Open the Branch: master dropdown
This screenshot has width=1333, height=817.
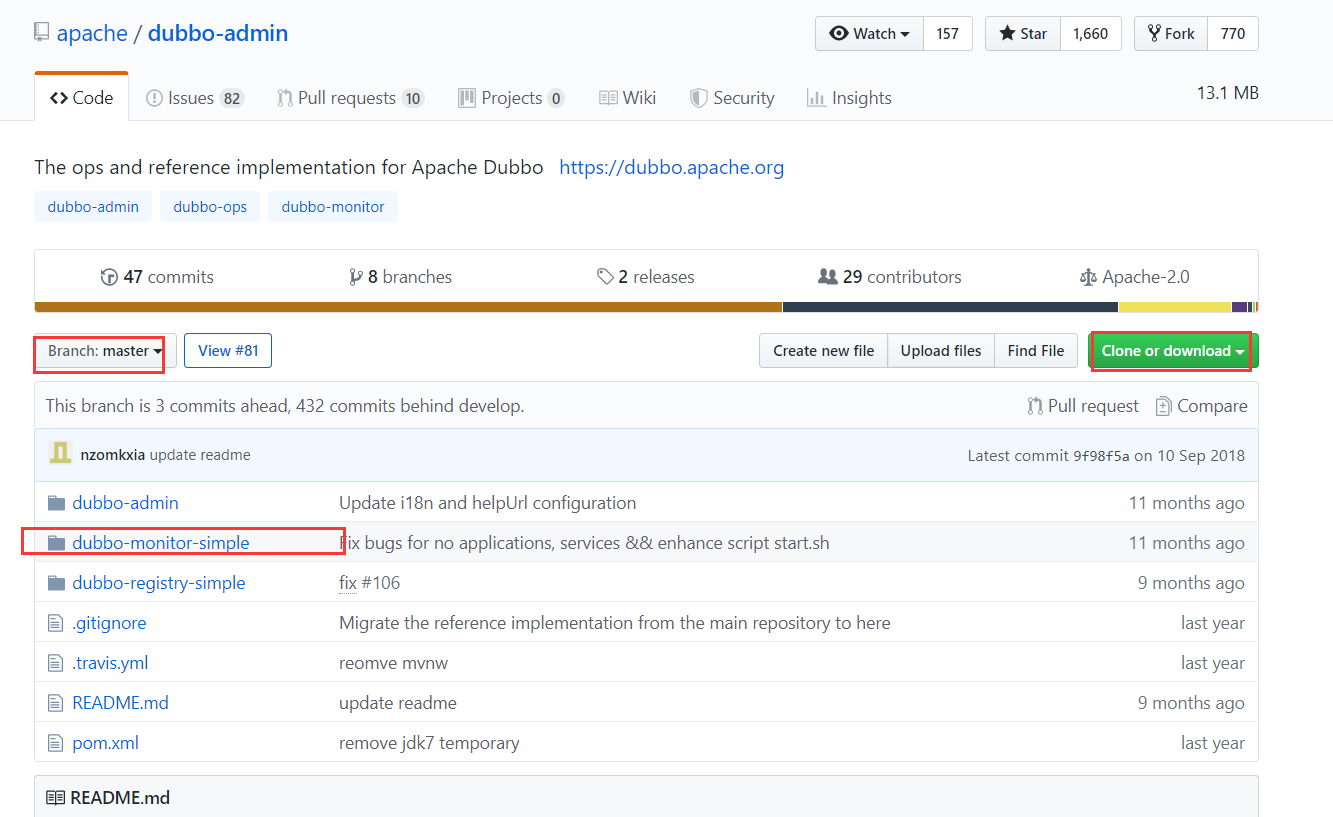tap(105, 351)
